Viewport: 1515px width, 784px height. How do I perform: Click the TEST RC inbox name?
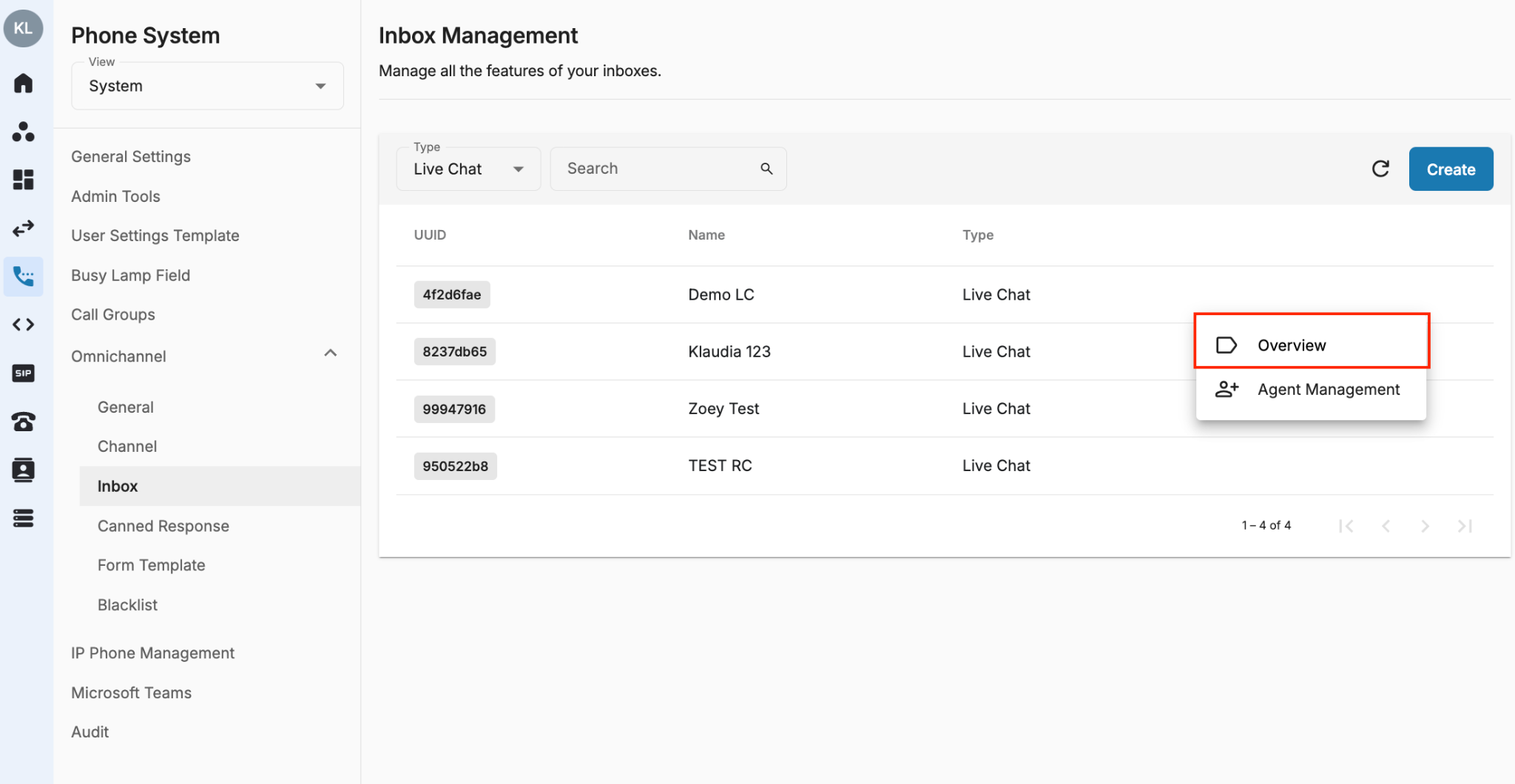pos(720,465)
